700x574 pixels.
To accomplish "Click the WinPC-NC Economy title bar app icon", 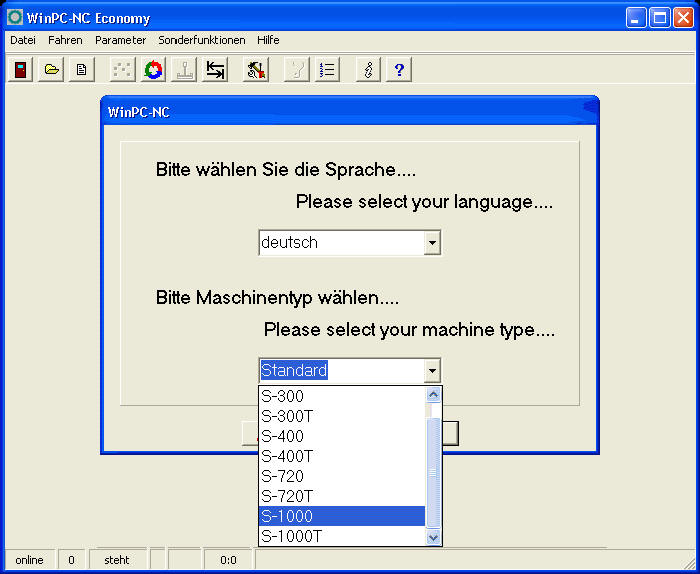I will [15, 17].
